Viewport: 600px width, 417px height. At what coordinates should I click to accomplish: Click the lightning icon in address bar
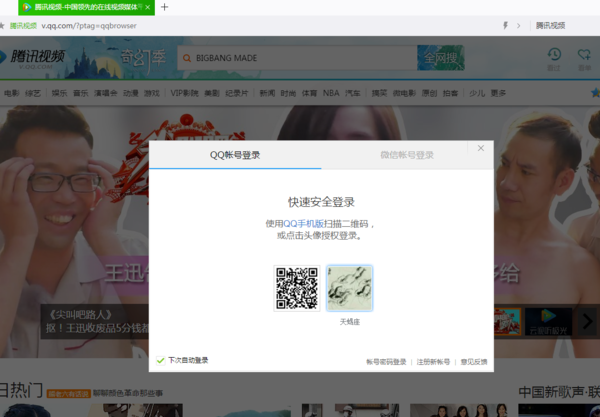click(x=505, y=26)
